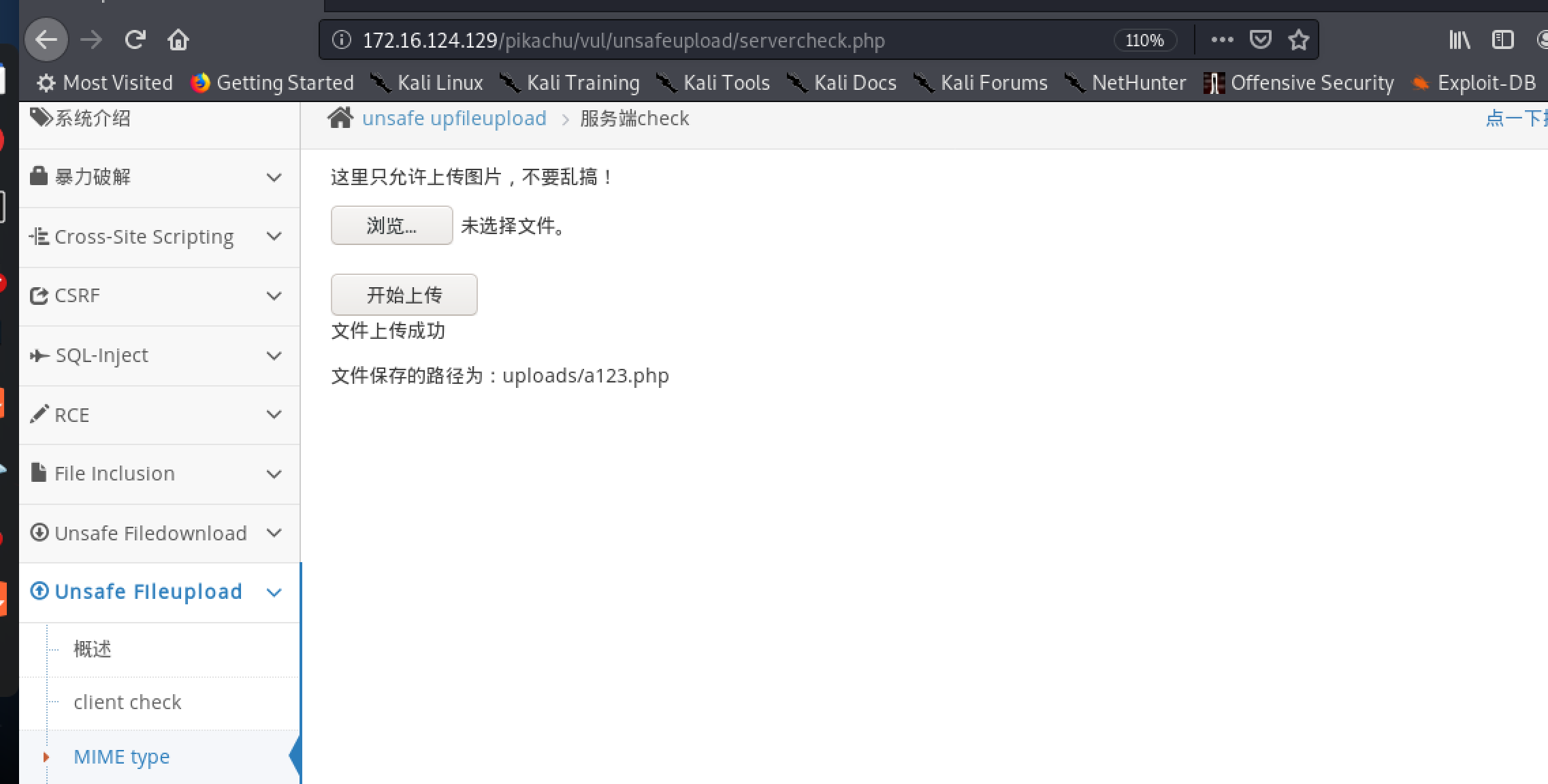Open the client check submenu item
The height and width of the screenshot is (784, 1548).
pyautogui.click(x=127, y=702)
